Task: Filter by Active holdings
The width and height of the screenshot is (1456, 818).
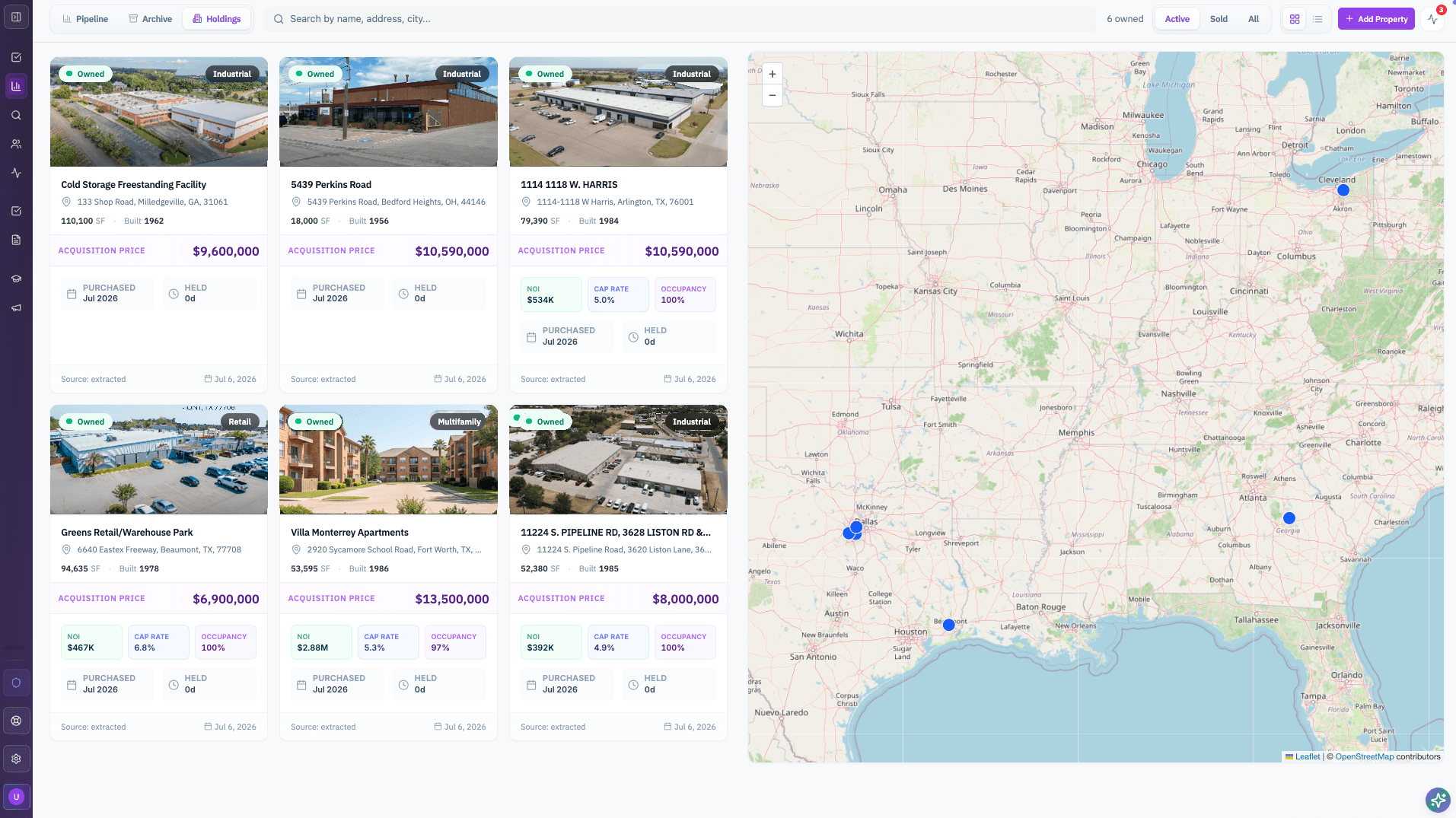Action: click(x=1177, y=19)
